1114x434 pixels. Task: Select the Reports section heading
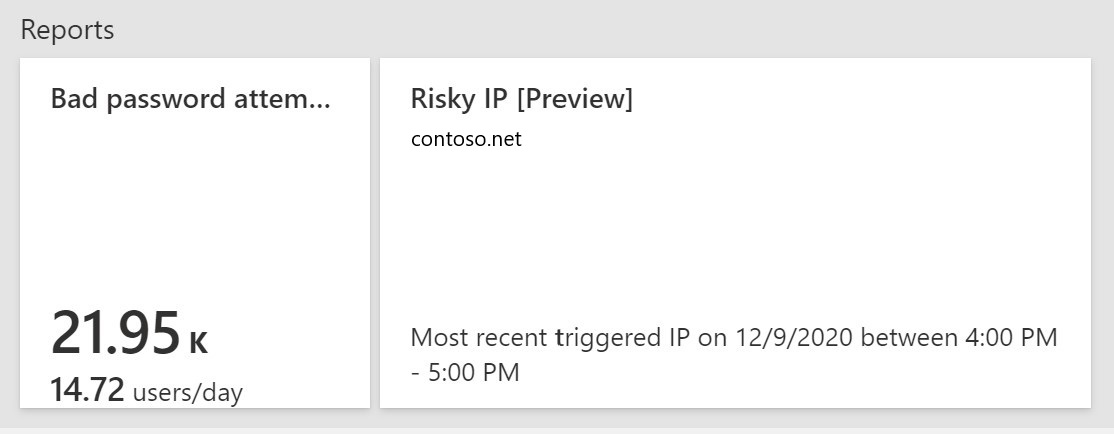tap(67, 30)
